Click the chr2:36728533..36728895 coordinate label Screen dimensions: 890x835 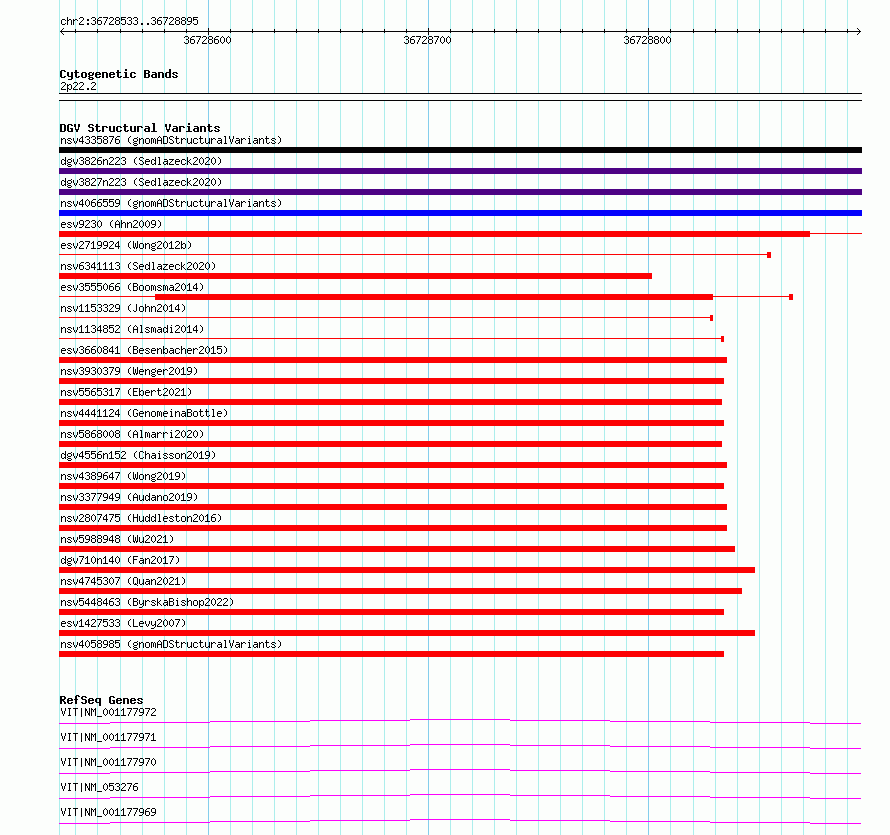129,21
